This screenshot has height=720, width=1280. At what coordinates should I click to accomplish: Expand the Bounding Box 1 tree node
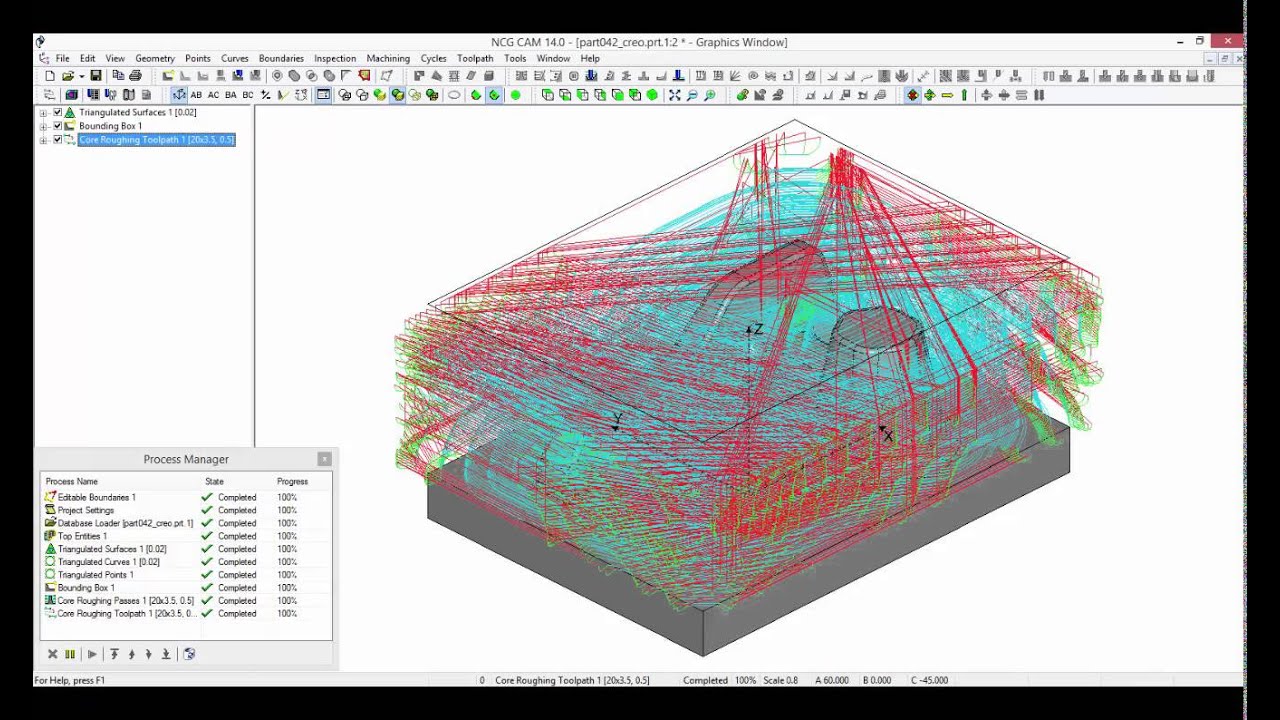43,126
